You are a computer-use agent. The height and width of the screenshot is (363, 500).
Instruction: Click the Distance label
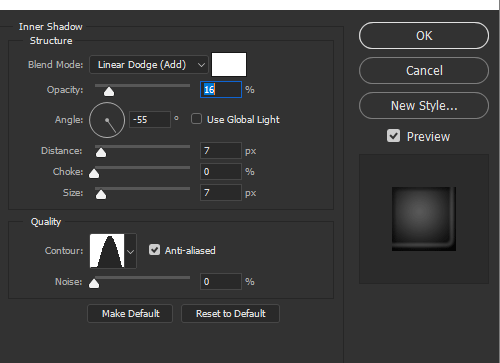pyautogui.click(x=62, y=151)
